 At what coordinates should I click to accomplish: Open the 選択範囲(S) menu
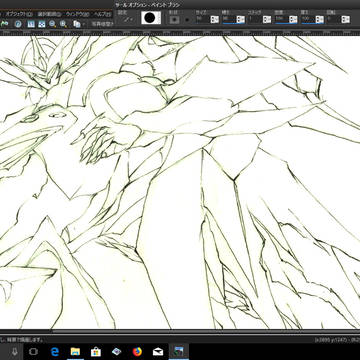pyautogui.click(x=49, y=14)
